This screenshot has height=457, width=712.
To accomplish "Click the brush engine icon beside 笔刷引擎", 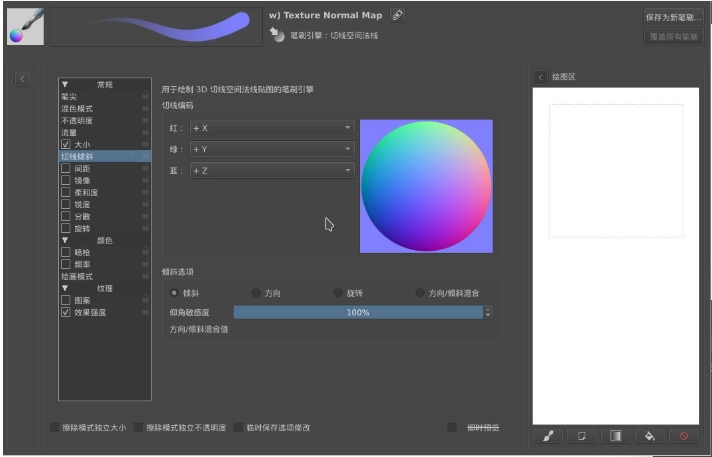I will (x=277, y=35).
